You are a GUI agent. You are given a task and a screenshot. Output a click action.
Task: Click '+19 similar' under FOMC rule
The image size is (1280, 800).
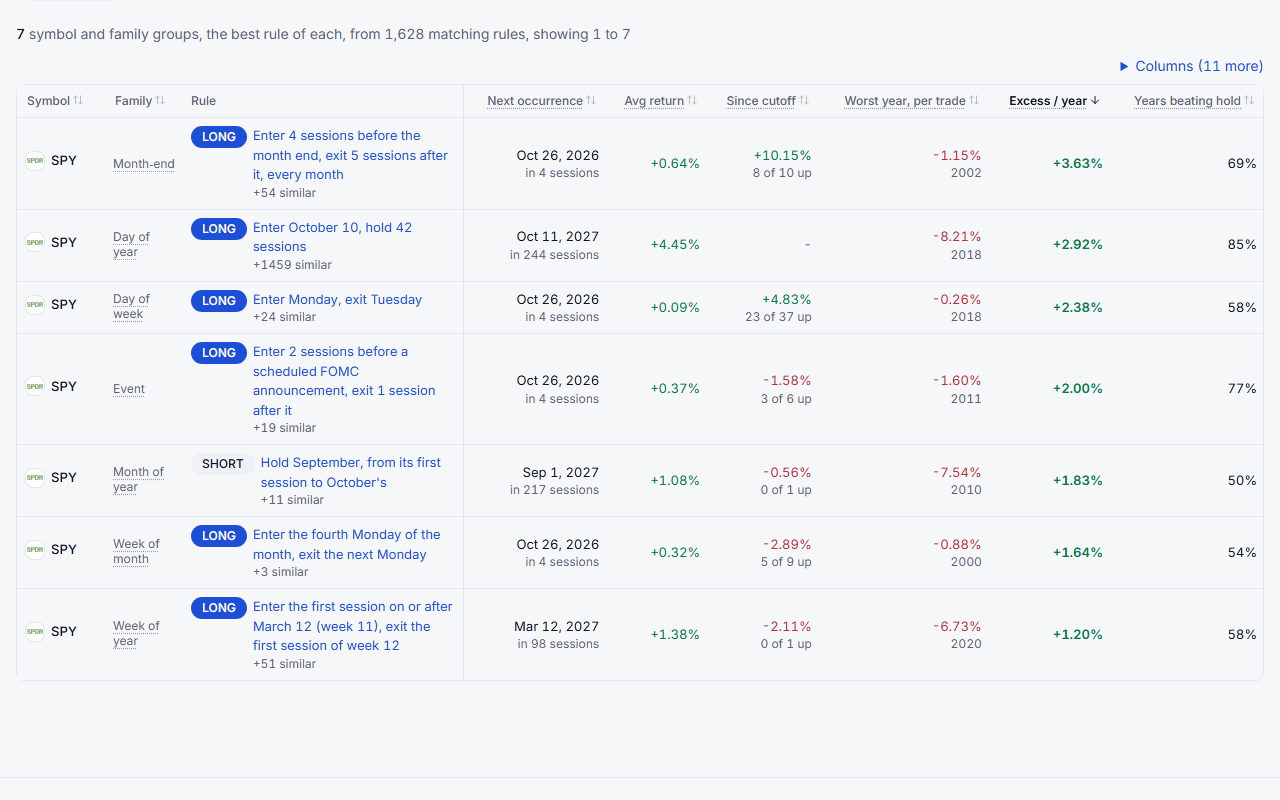285,428
